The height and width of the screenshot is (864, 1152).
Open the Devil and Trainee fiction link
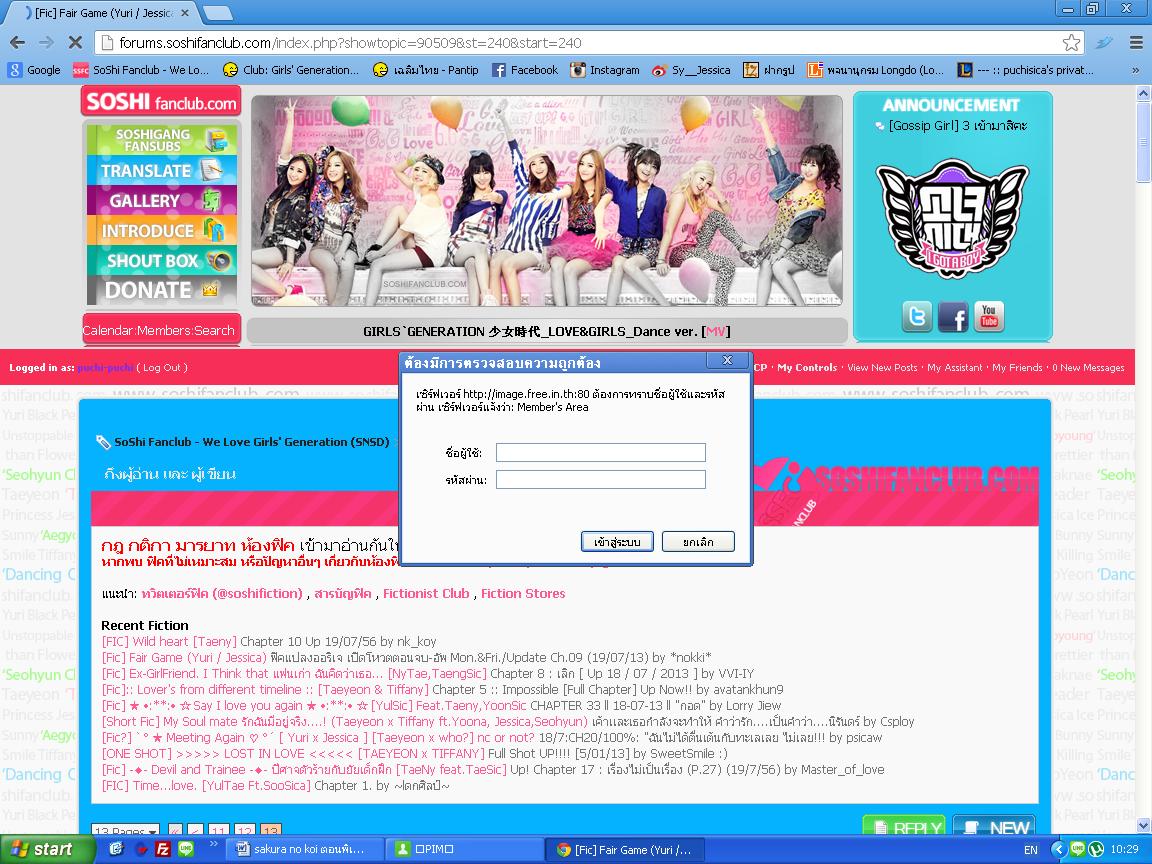304,770
